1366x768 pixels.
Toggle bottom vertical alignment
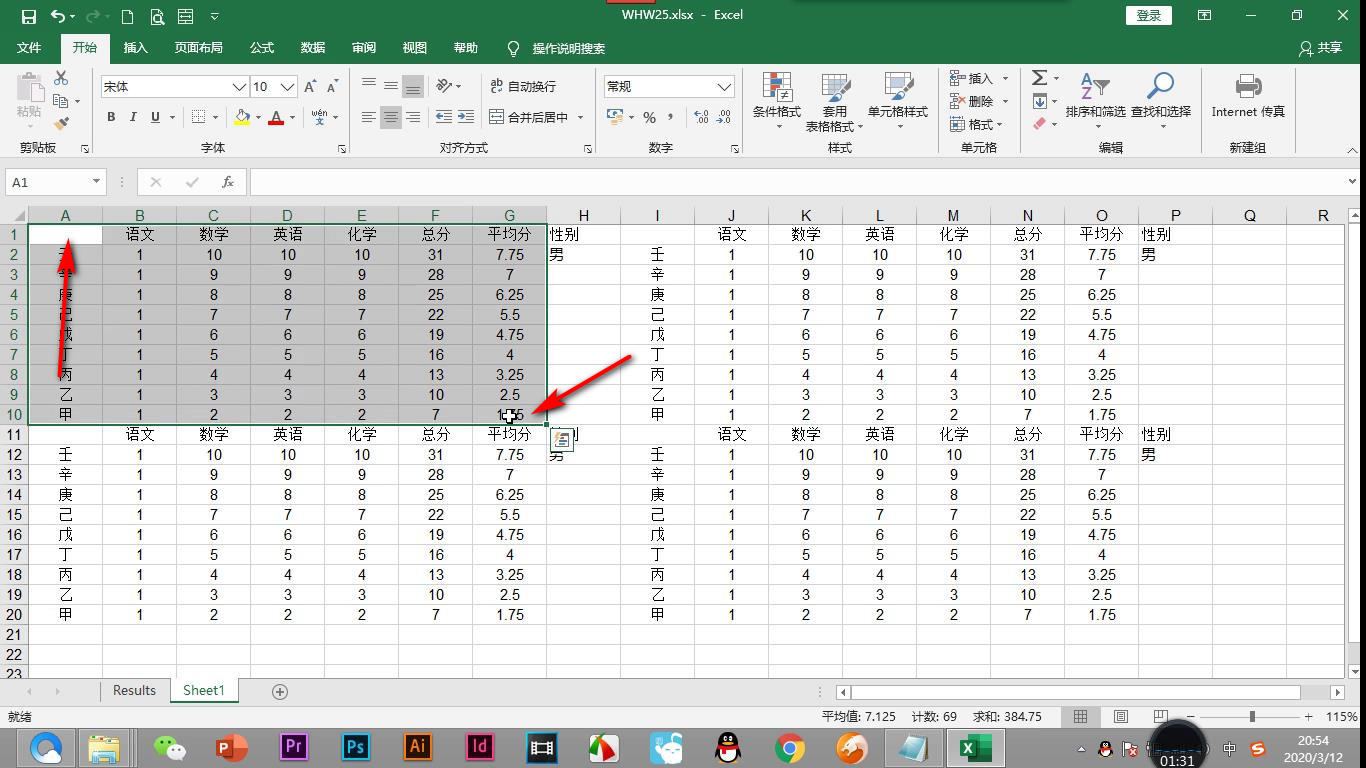[x=413, y=86]
